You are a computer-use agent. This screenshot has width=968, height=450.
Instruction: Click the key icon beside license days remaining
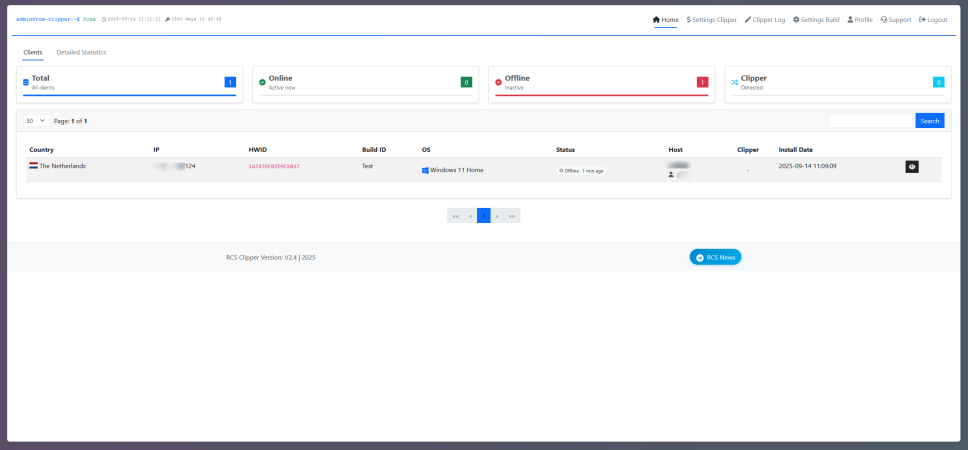pyautogui.click(x=167, y=20)
